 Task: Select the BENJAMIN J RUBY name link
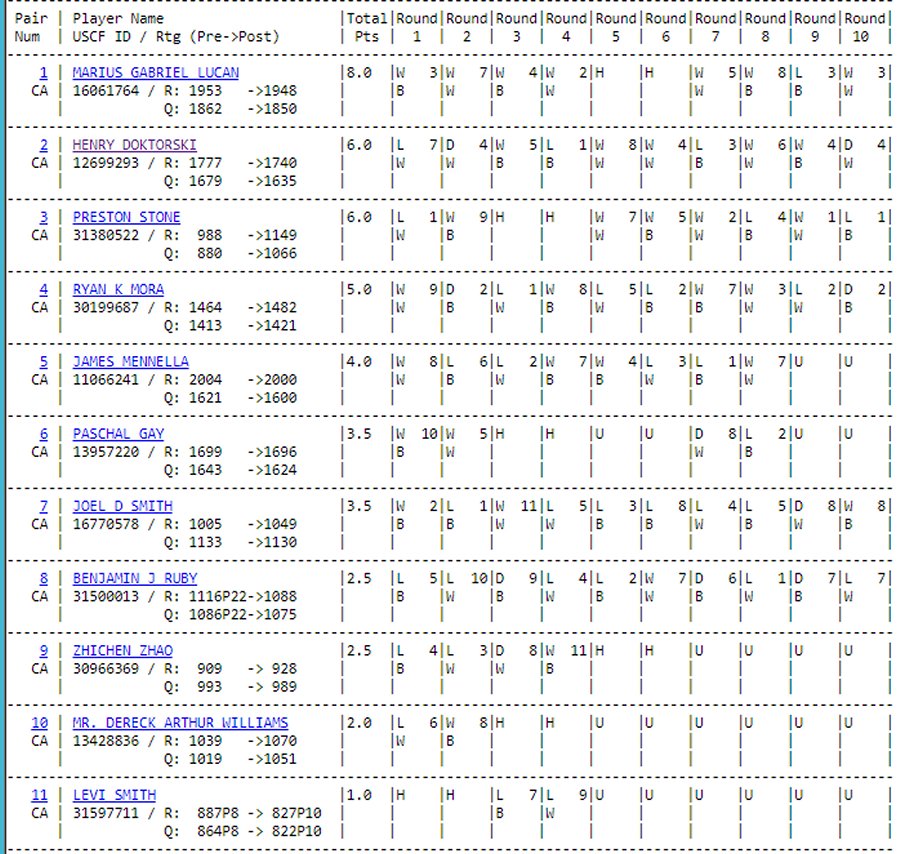pyautogui.click(x=135, y=579)
